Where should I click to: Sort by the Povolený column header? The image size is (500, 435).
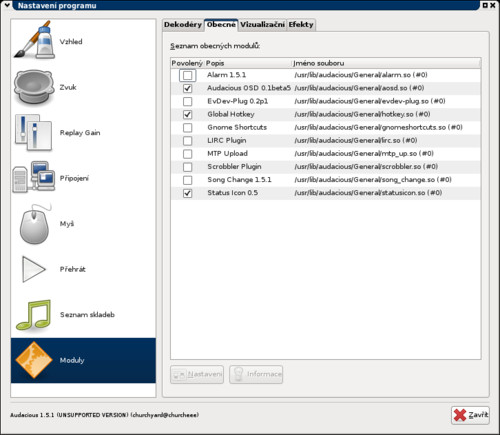pos(187,63)
